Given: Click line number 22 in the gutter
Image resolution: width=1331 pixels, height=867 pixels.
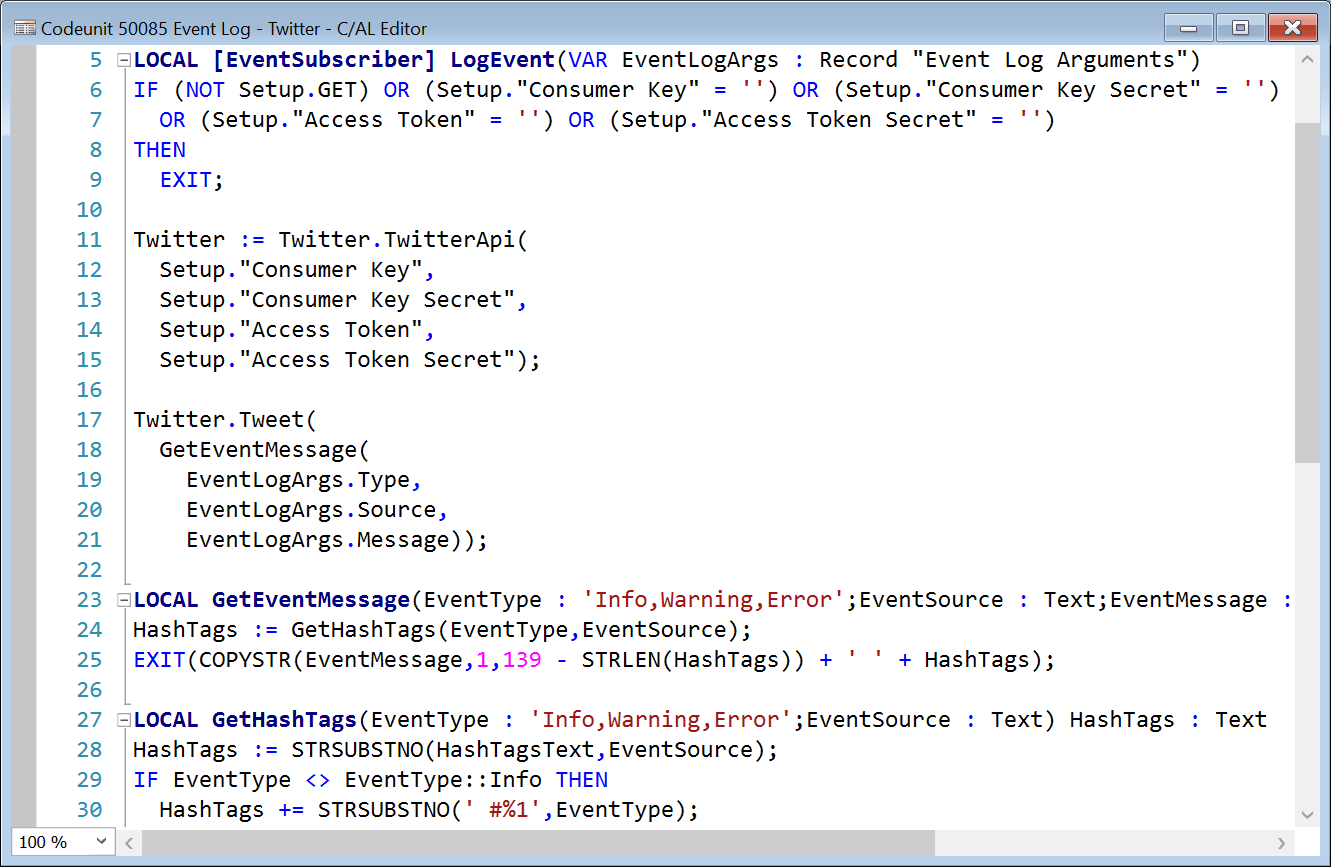Looking at the screenshot, I should point(89,570).
